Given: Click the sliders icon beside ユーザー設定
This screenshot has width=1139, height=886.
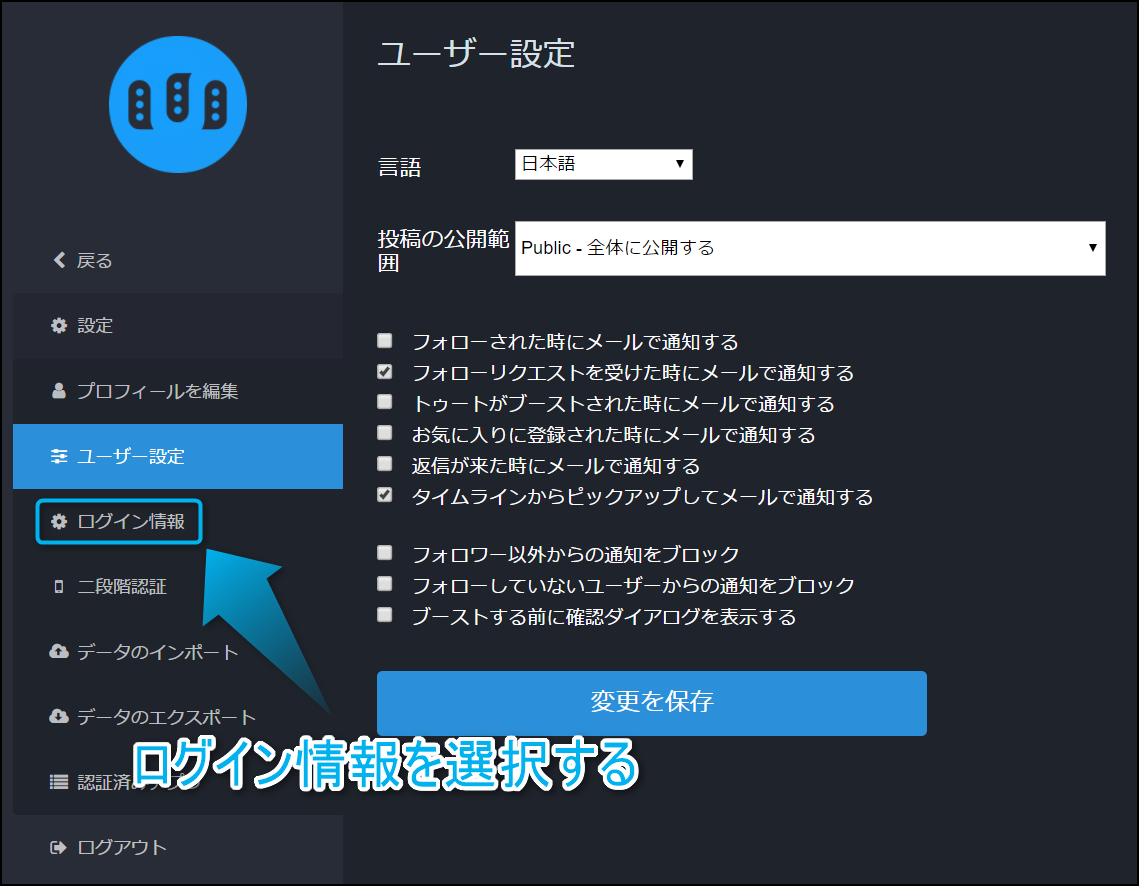Looking at the screenshot, I should point(59,457).
